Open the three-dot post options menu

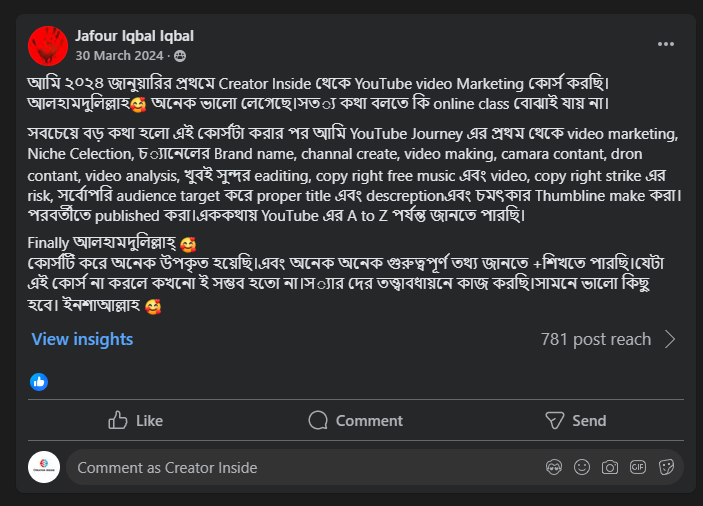click(666, 44)
